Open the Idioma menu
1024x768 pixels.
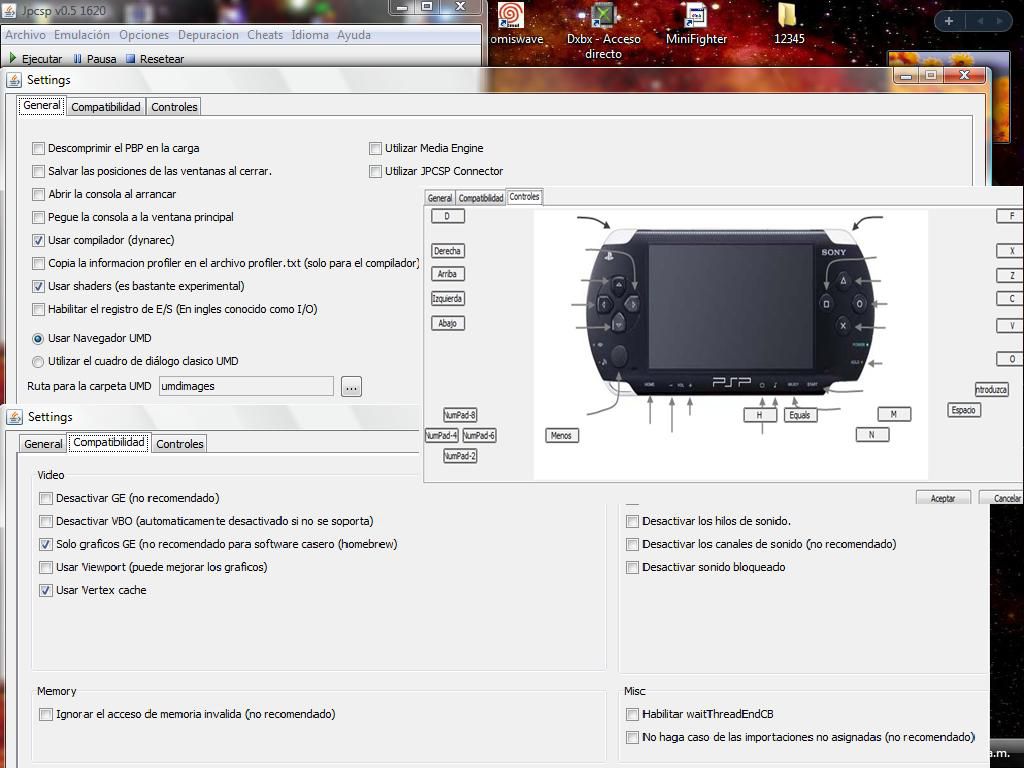coord(310,35)
